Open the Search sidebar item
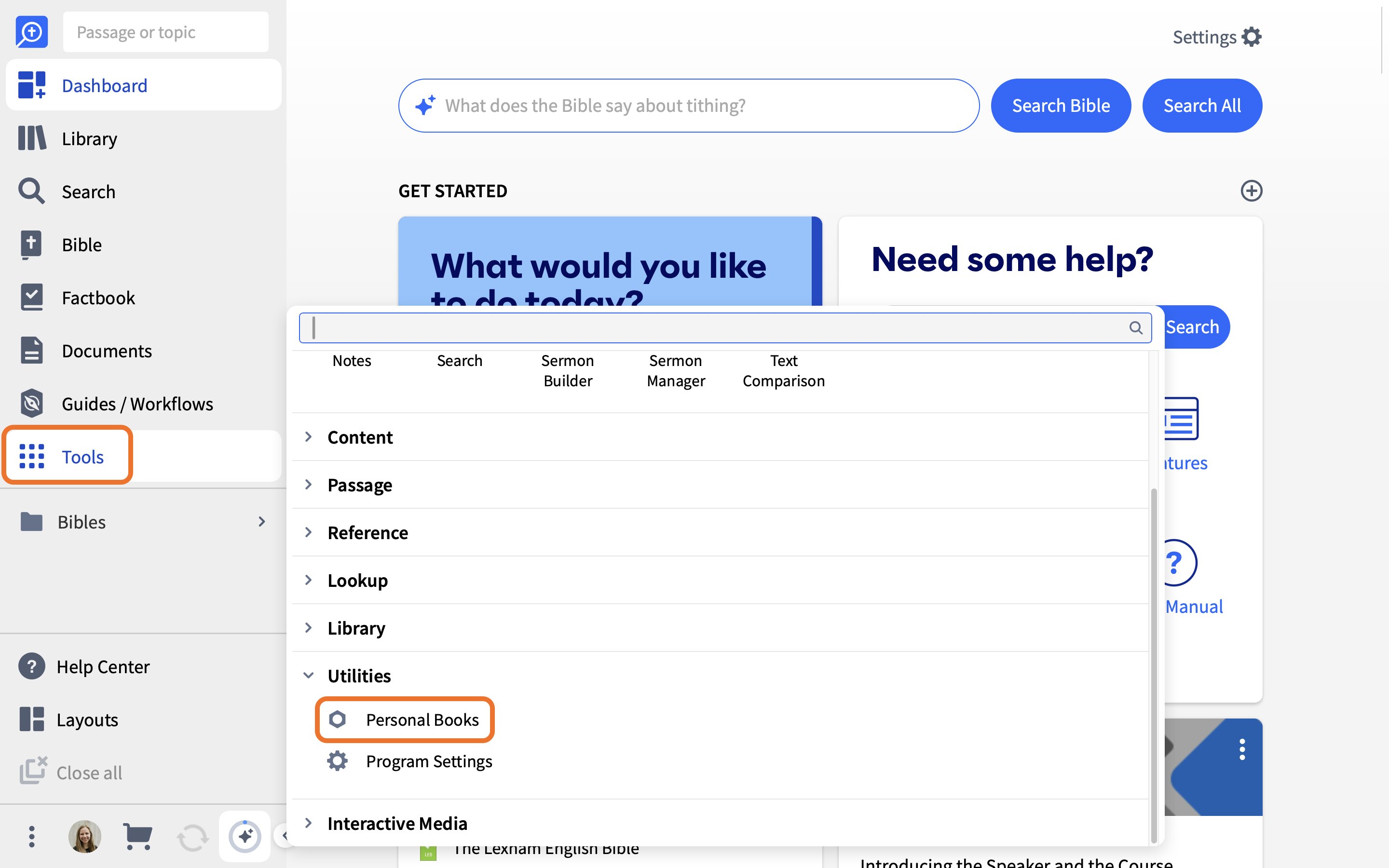 (144, 191)
